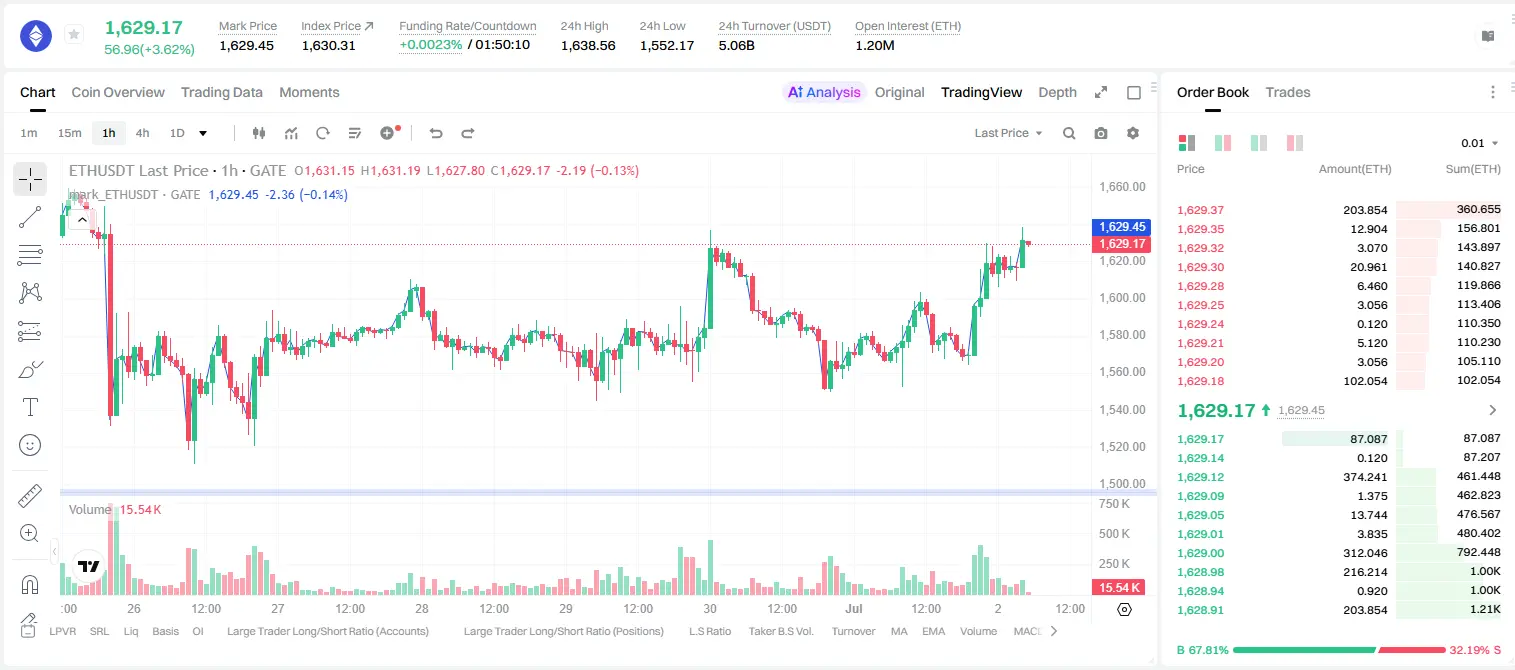Select the 4h timeframe
This screenshot has width=1515, height=670.
[143, 133]
